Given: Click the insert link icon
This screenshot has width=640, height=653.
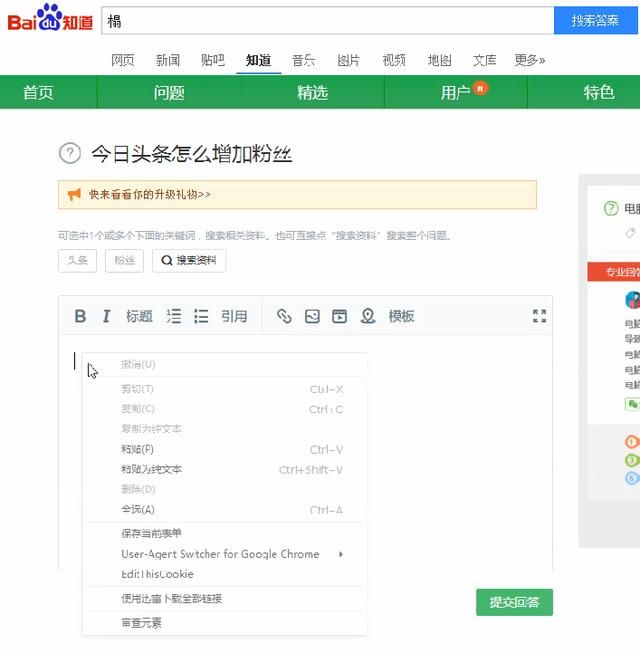Looking at the screenshot, I should point(284,316).
